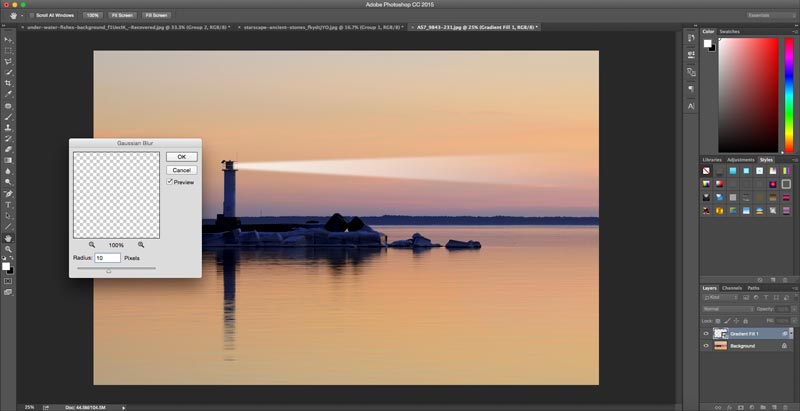Toggle lock all layer attributes
Viewport: 800px width, 411px height.
[745, 321]
